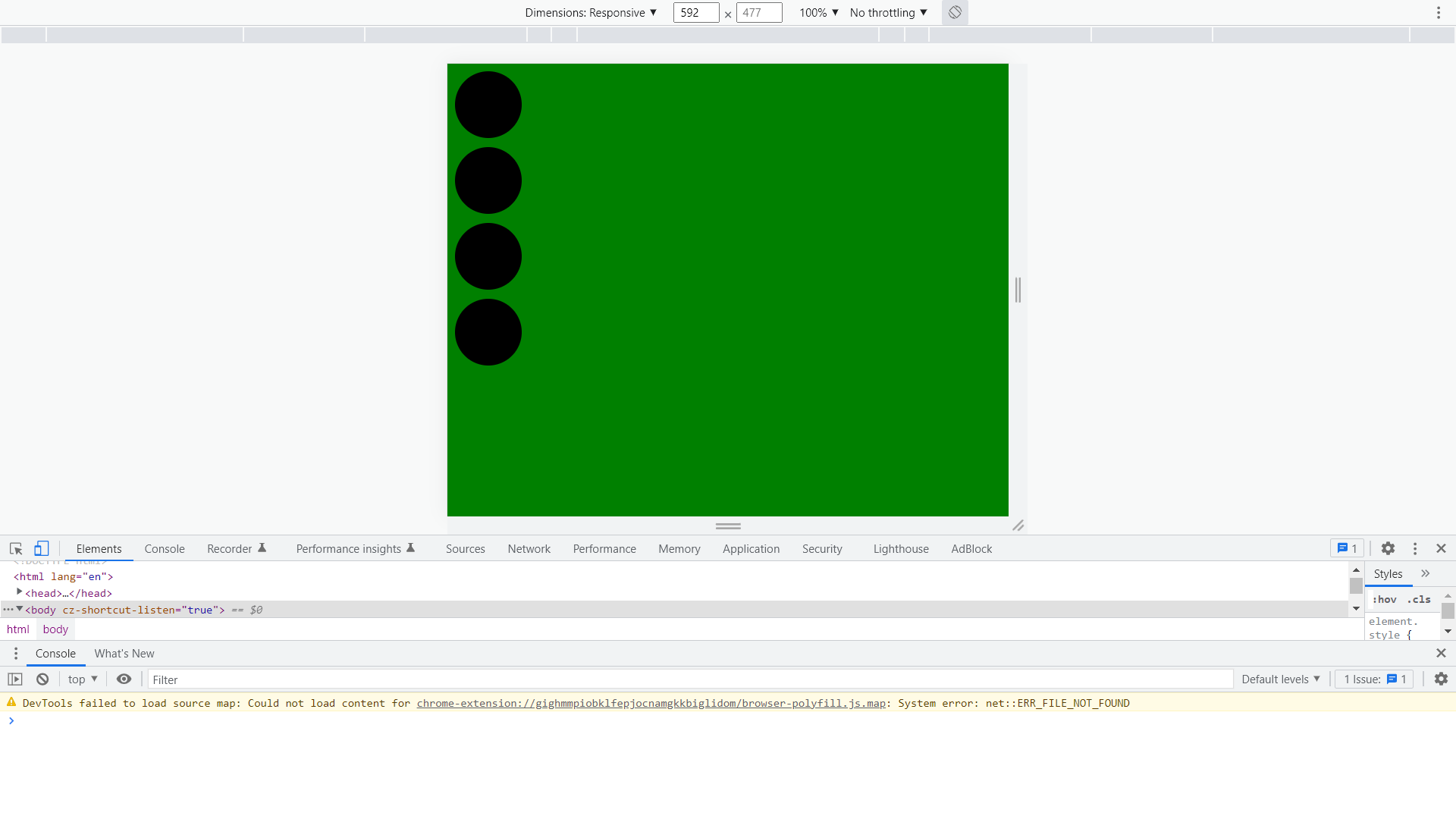Click viewport height input field 477
Image resolution: width=1456 pixels, height=819 pixels.
coord(759,12)
